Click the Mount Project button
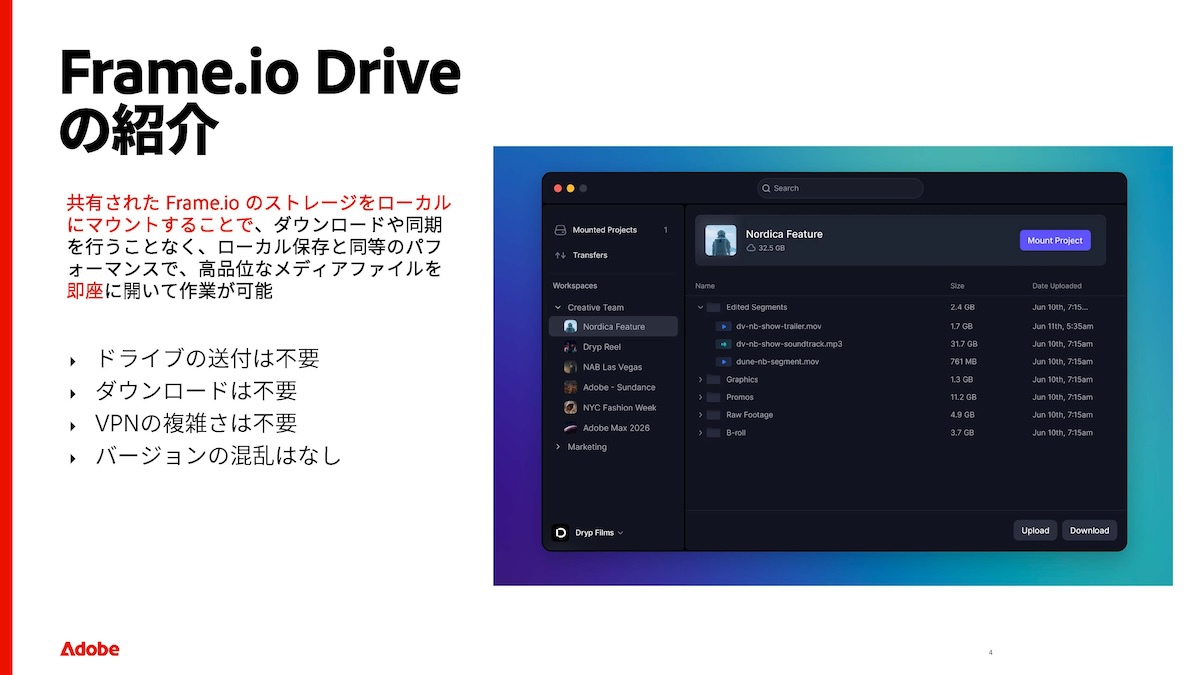Screen dimensions: 1200x675 click(1055, 240)
